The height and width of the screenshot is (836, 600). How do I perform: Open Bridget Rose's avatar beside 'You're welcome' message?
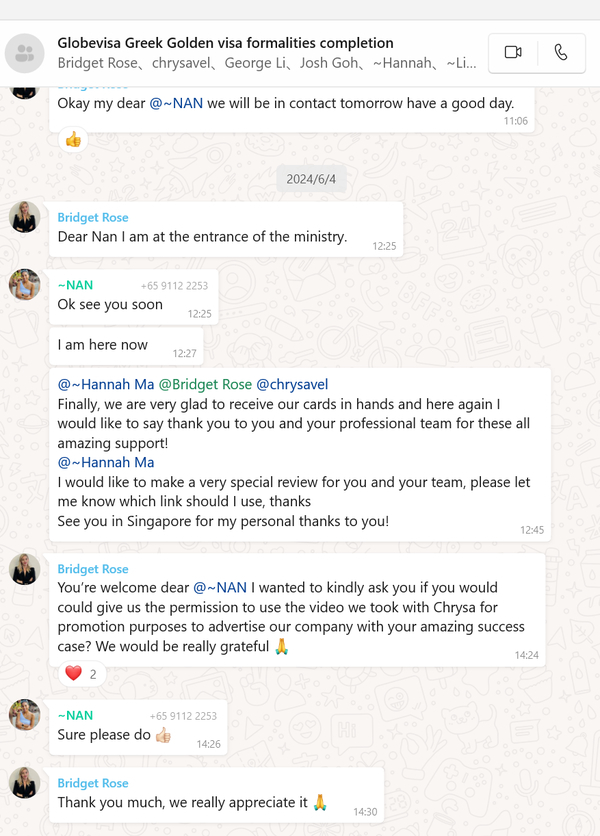click(25, 569)
